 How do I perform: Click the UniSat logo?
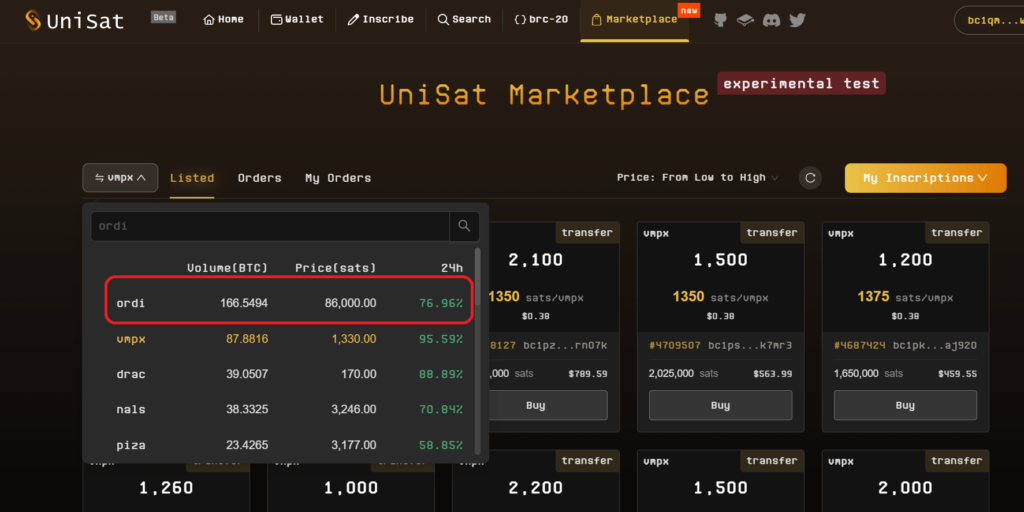pos(75,20)
